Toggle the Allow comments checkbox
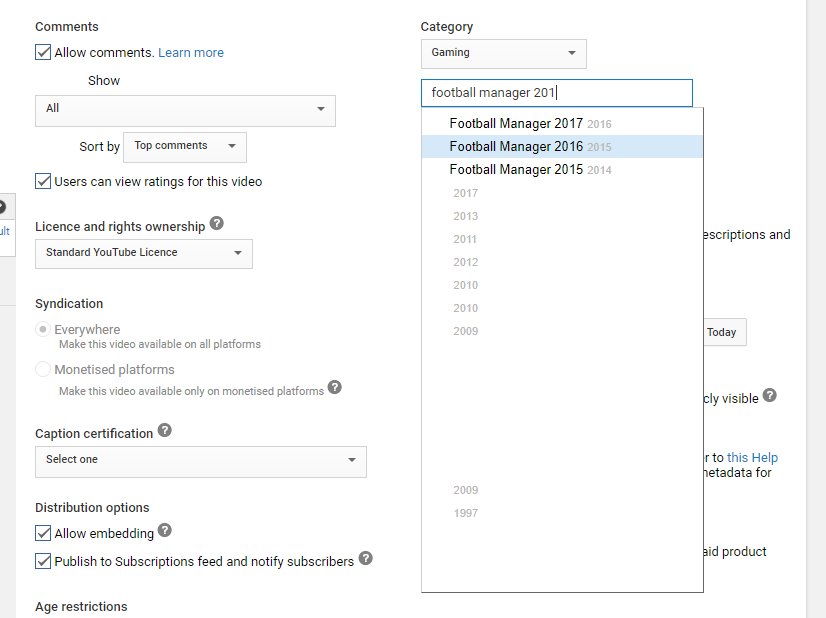Image resolution: width=826 pixels, height=618 pixels. pos(43,52)
